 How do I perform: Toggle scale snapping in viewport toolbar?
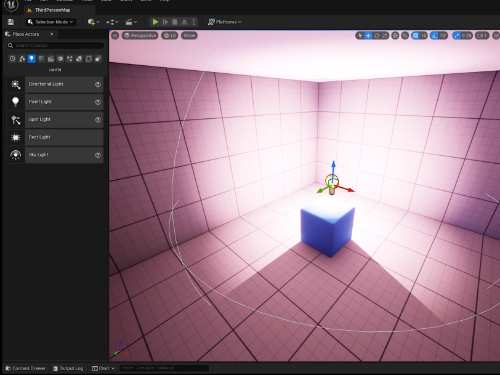[462, 35]
